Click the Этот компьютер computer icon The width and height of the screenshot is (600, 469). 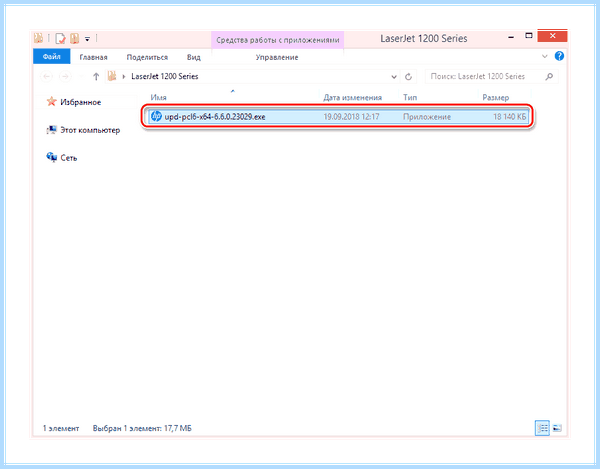tap(51, 130)
